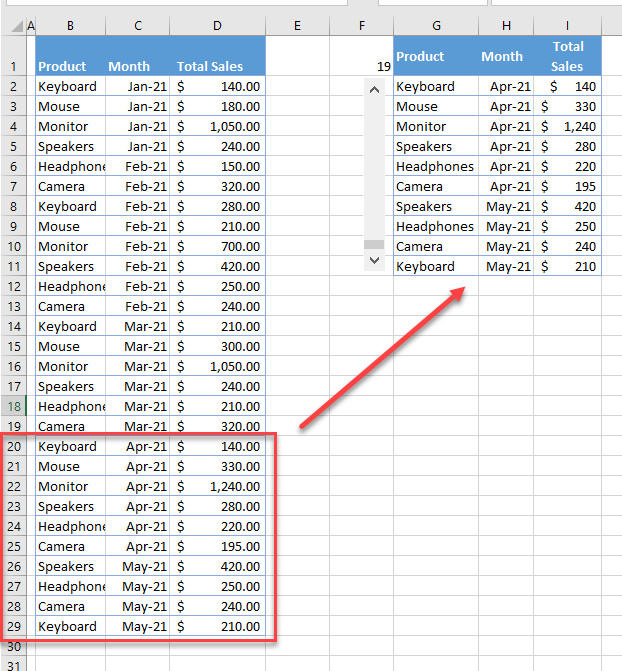Select the Apr-21 cell in row 20
Screen dimensions: 622x671
138,446
